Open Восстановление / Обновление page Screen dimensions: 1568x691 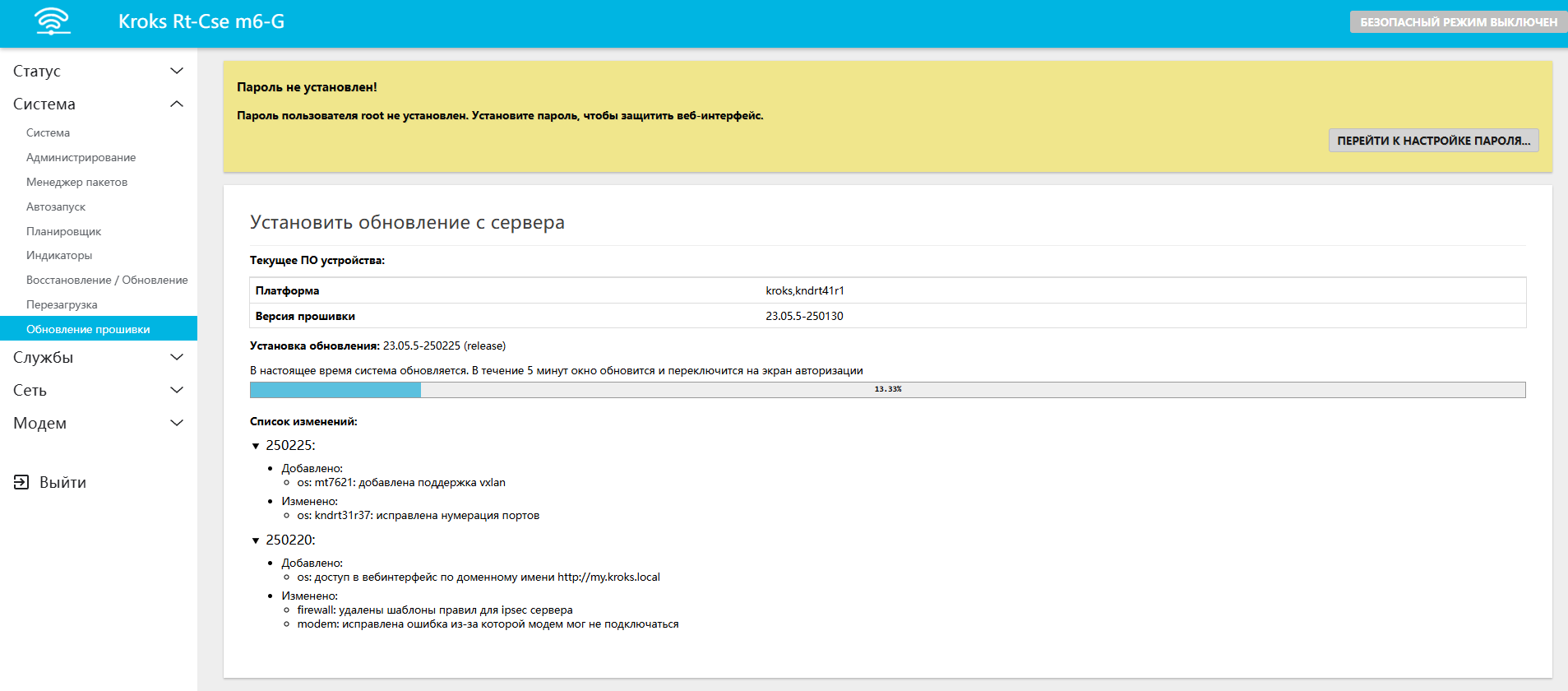[x=107, y=280]
